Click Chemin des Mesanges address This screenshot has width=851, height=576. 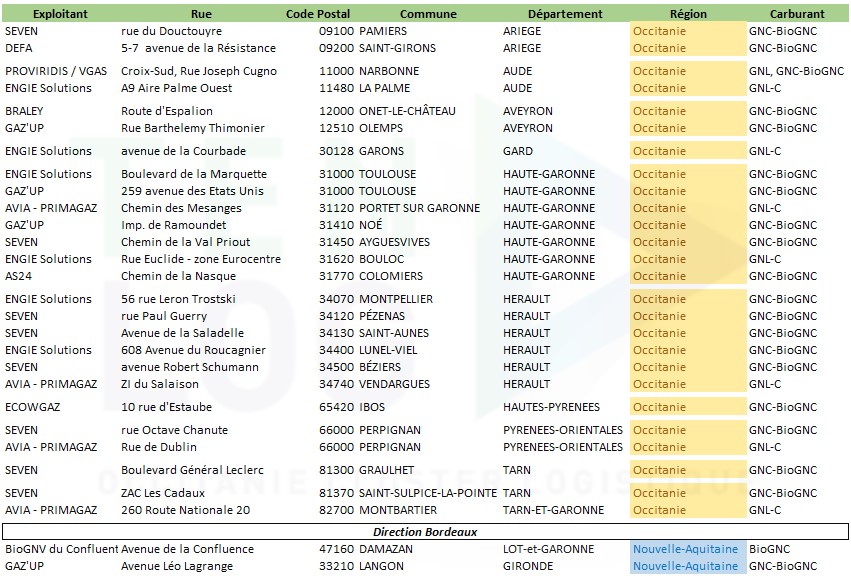(x=181, y=208)
